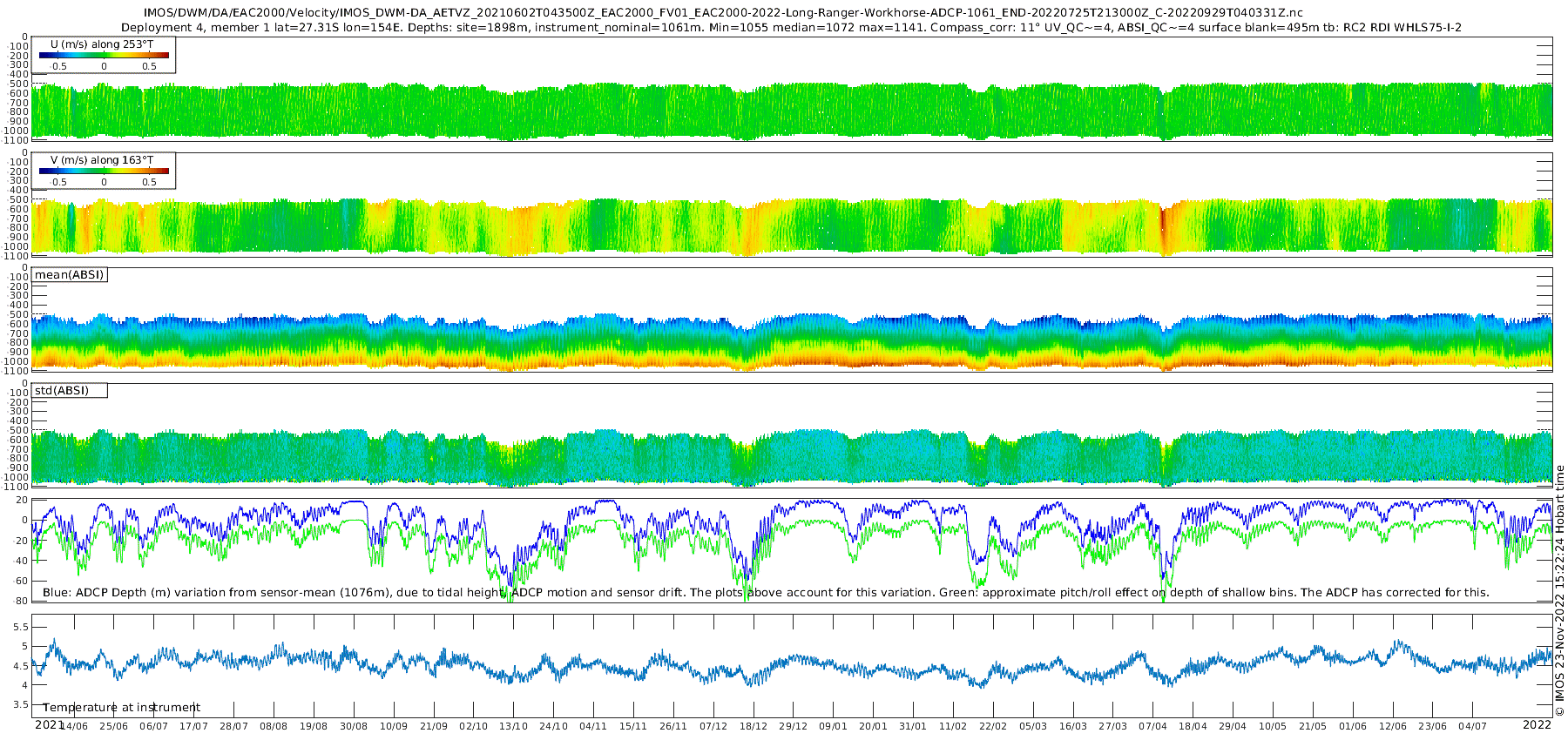Image resolution: width=1568 pixels, height=740 pixels.
Task: Click the '01/06' date tick label
Action: click(x=1353, y=726)
